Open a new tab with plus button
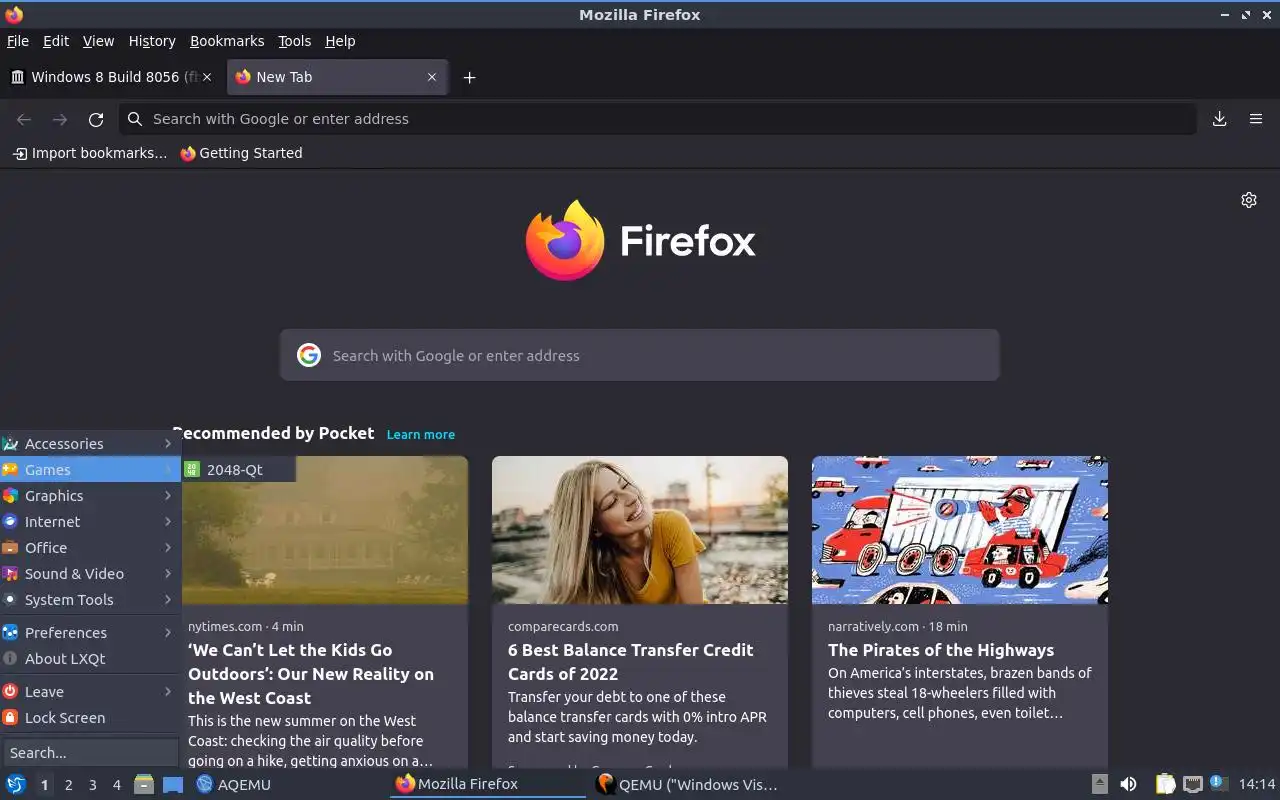Viewport: 1280px width, 800px height. [469, 77]
